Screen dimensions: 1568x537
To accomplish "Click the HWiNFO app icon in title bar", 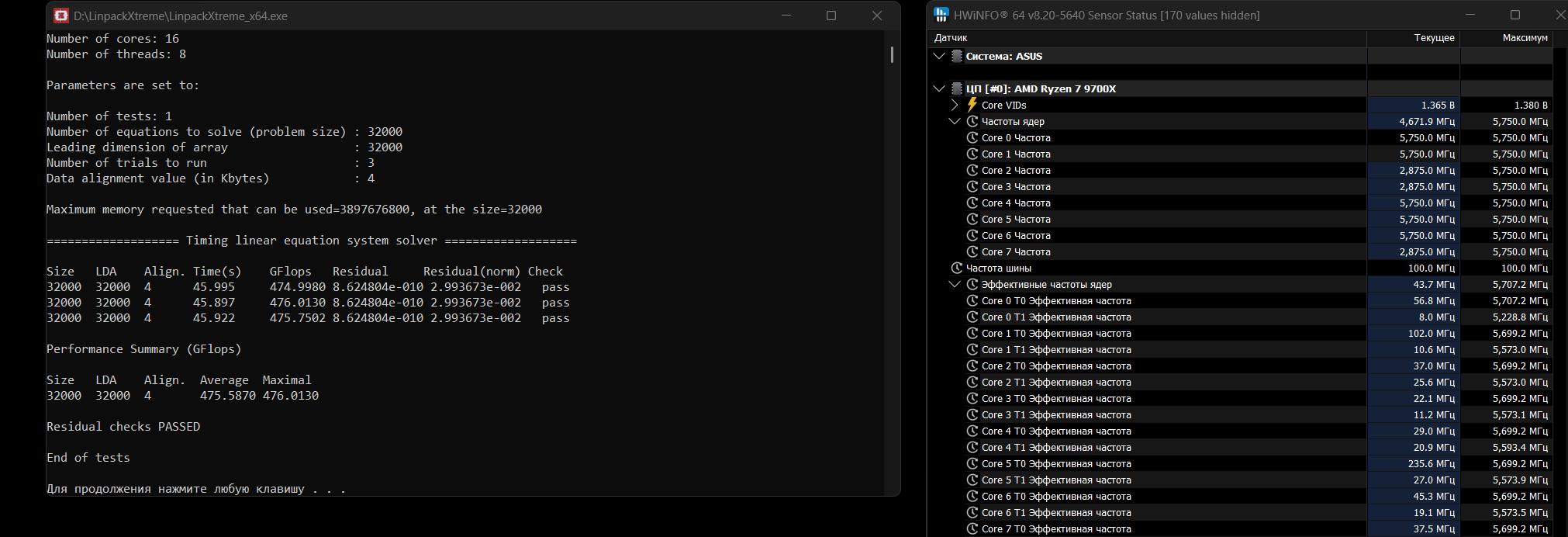I will click(941, 15).
